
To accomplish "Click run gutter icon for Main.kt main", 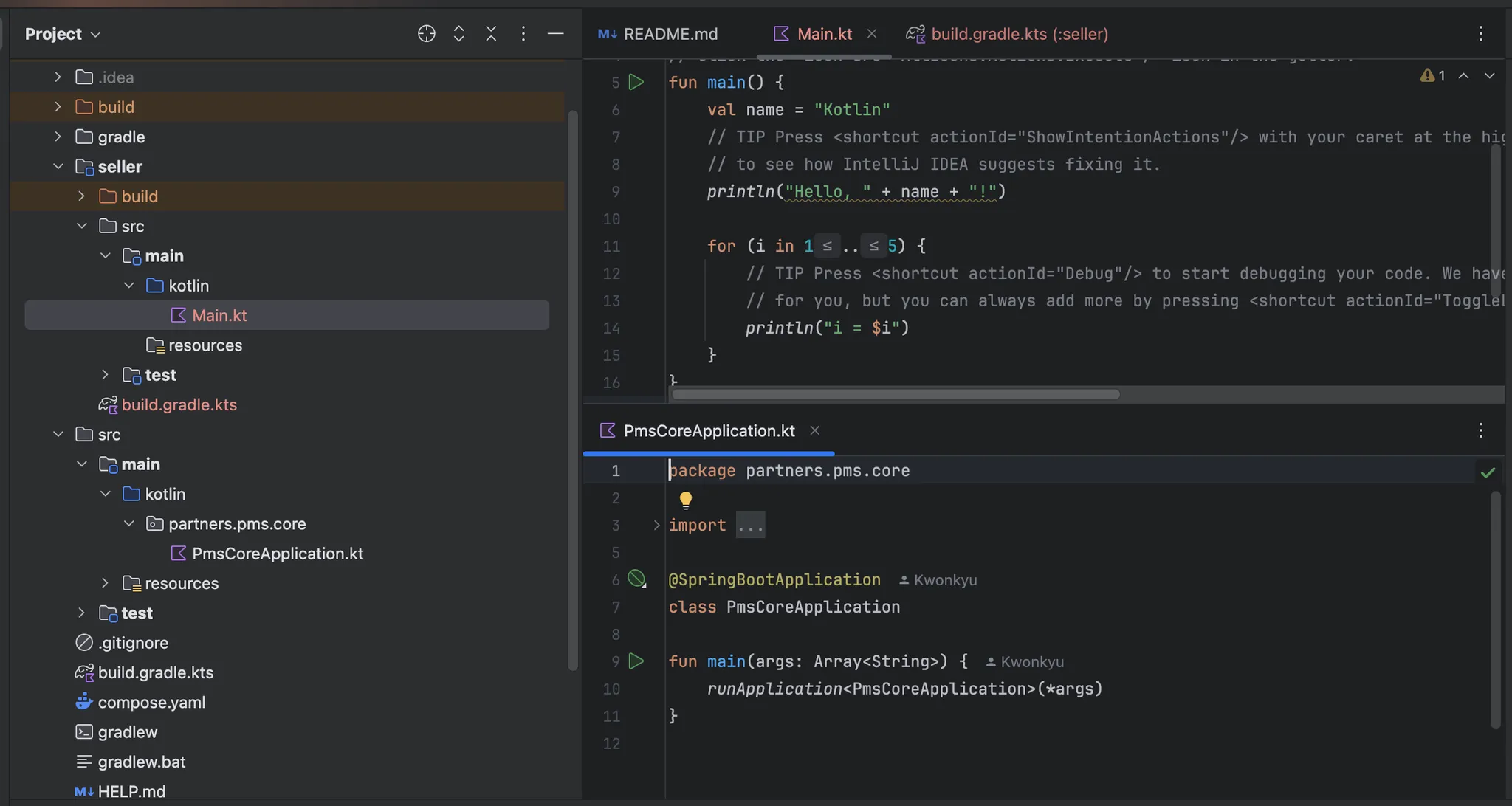I will click(636, 82).
